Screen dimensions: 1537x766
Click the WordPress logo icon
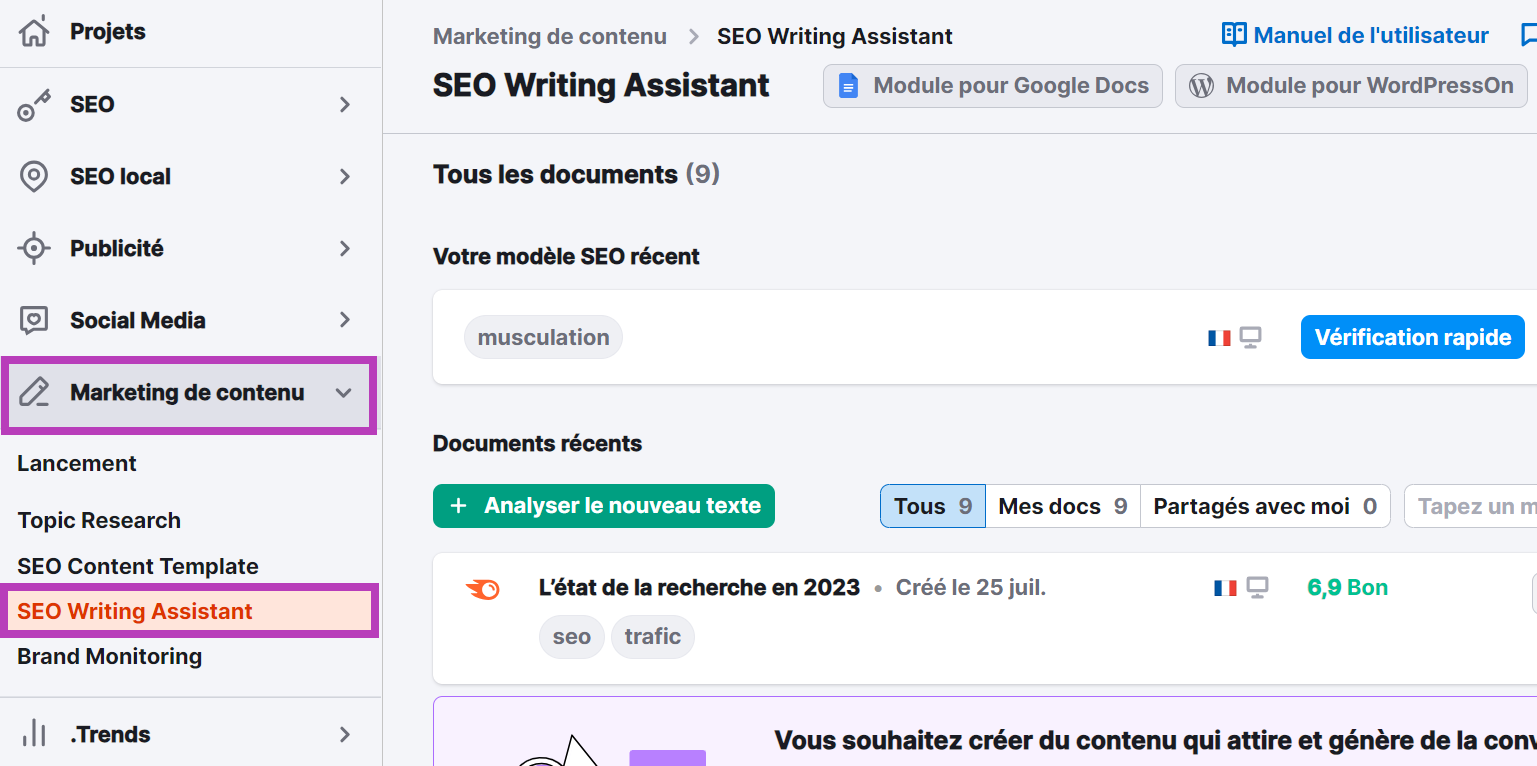(1201, 86)
